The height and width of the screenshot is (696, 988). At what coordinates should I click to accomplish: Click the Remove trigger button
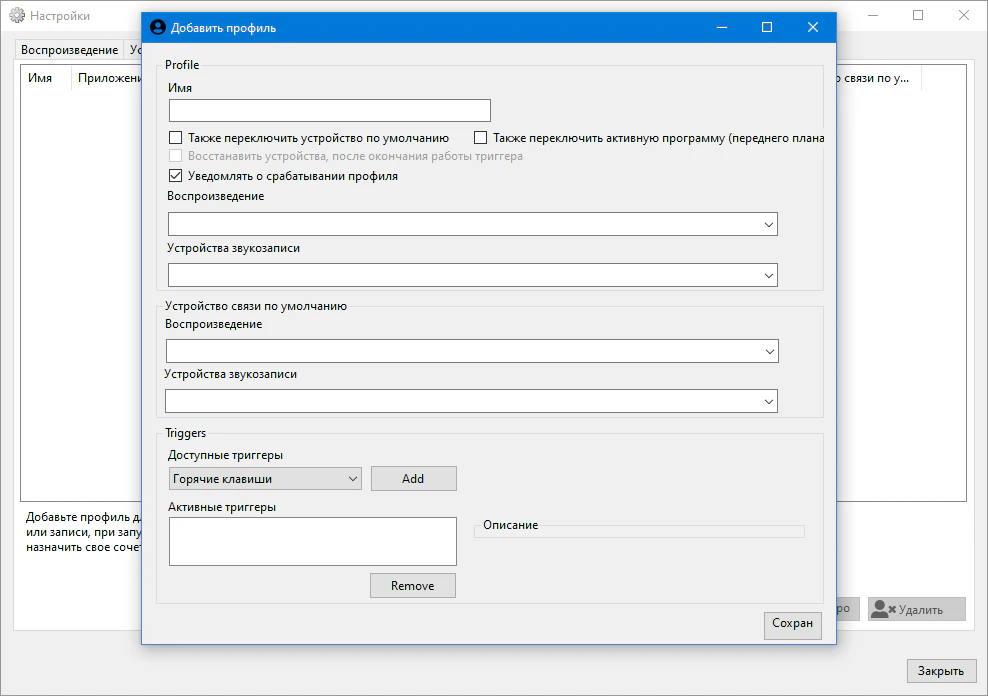pyautogui.click(x=413, y=586)
